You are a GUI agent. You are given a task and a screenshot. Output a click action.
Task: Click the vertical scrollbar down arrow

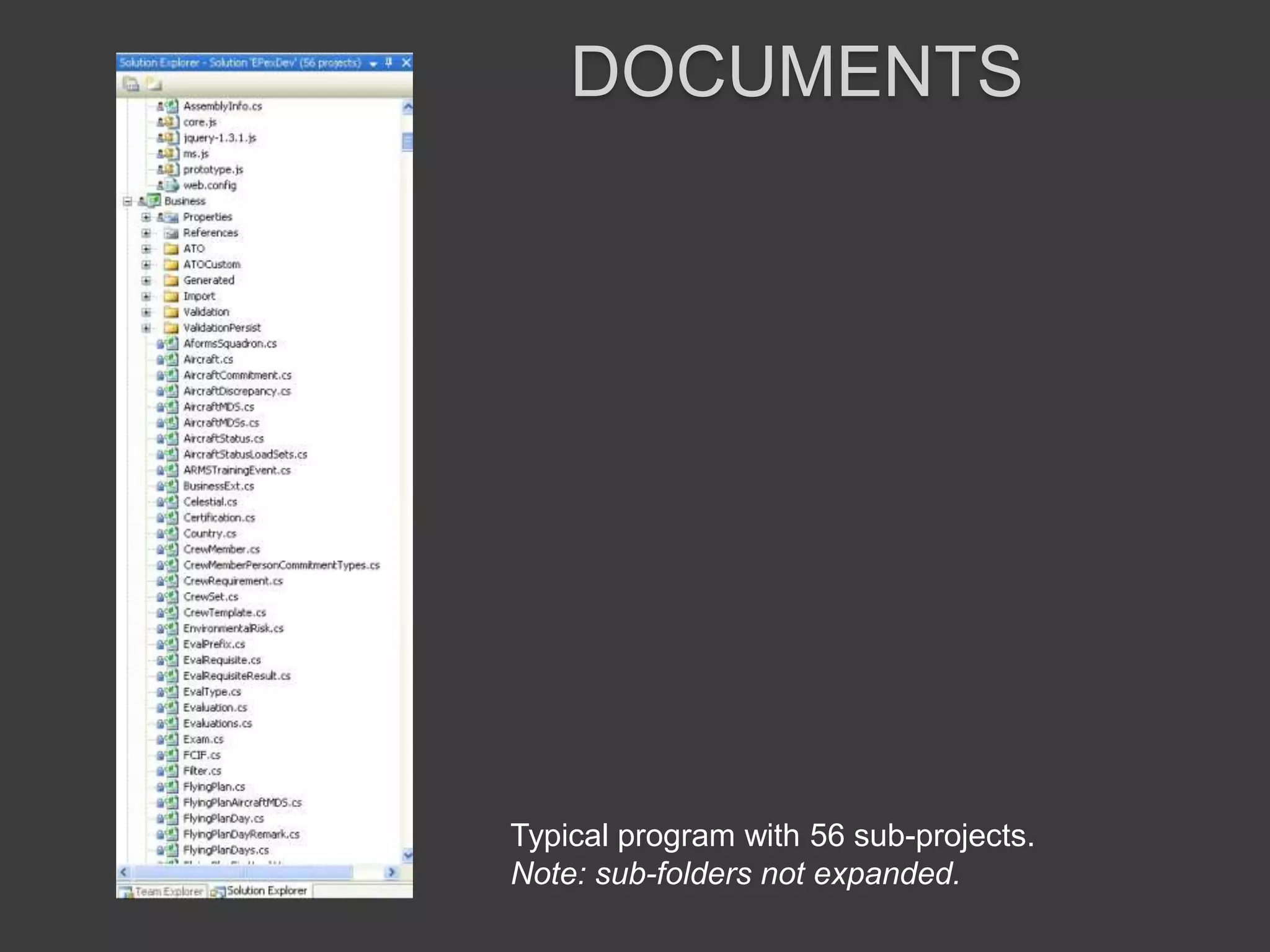[407, 855]
